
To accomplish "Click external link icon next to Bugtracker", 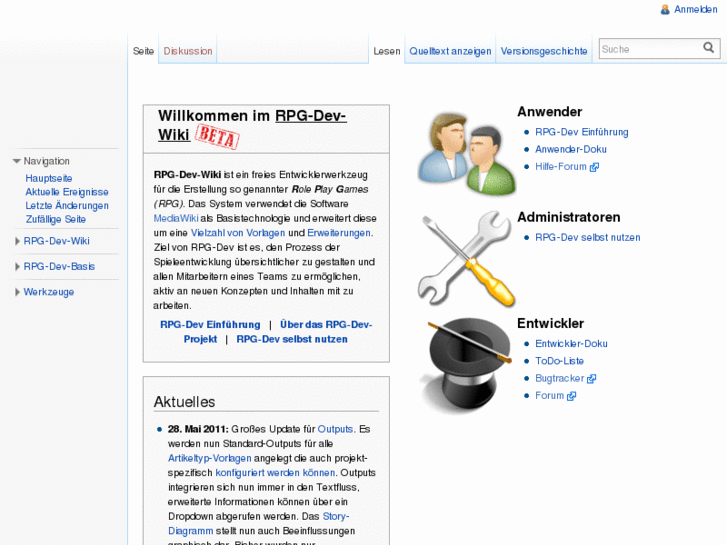I will [x=591, y=379].
